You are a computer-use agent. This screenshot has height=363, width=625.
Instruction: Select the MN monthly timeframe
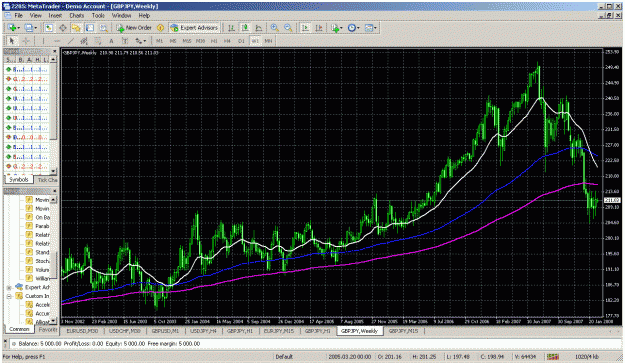click(268, 41)
